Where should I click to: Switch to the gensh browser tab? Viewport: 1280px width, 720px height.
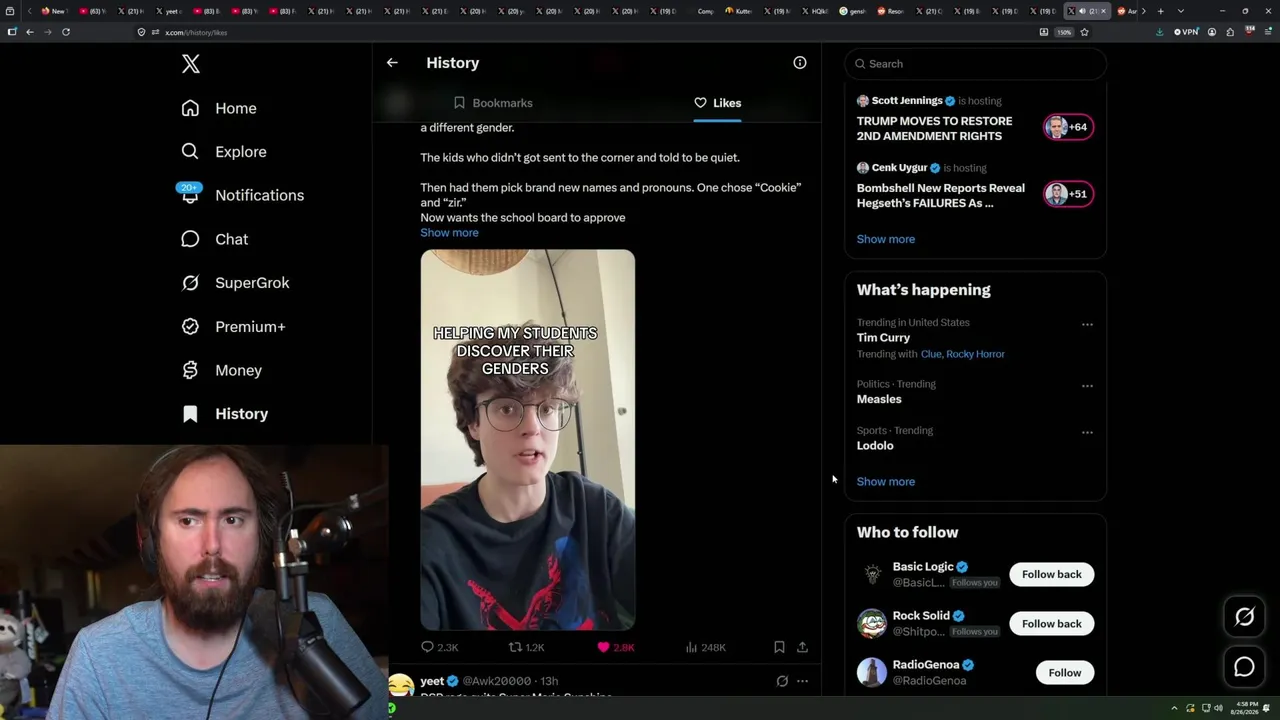click(x=853, y=11)
